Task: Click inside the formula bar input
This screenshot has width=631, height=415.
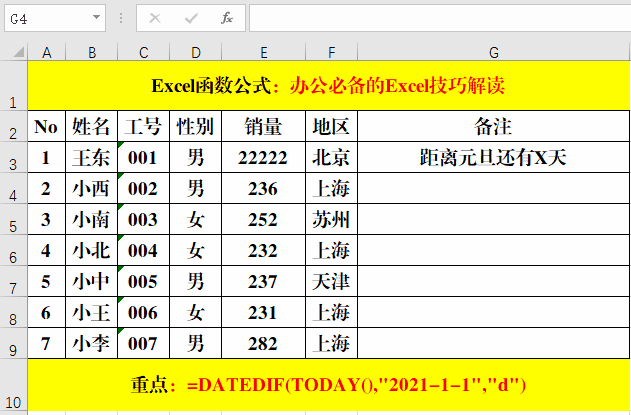Action: (440, 18)
